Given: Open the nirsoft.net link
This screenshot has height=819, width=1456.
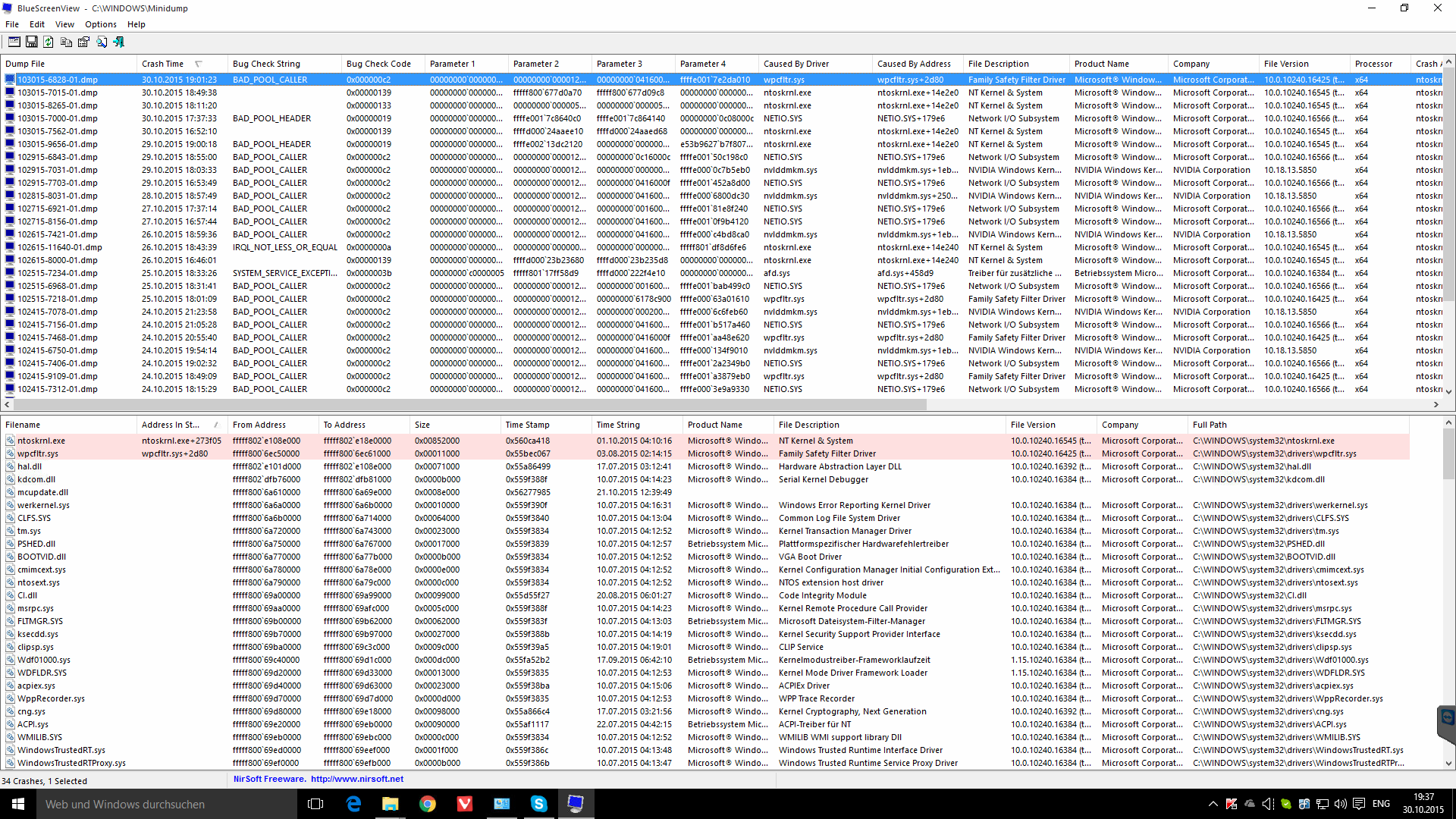Looking at the screenshot, I should point(356,779).
